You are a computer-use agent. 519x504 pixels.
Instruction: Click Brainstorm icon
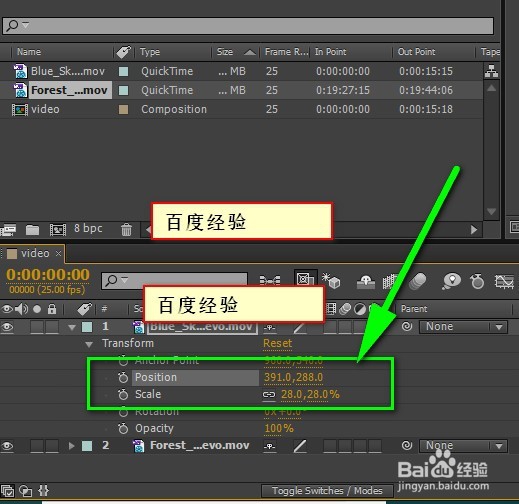452,281
